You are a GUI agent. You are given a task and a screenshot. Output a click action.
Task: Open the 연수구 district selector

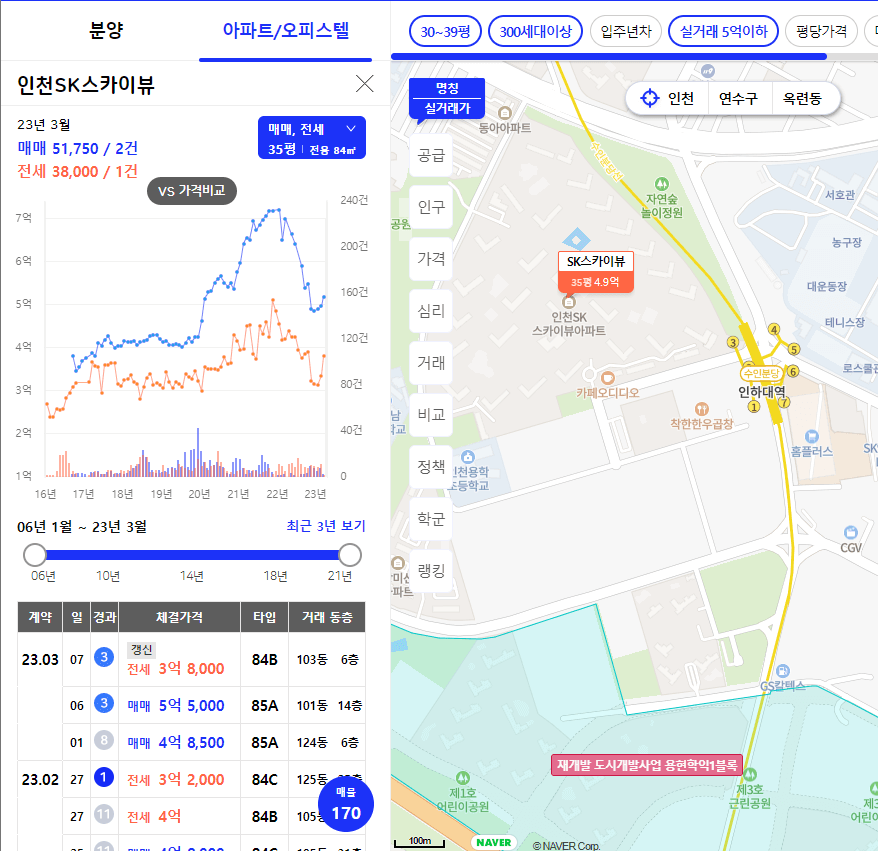739,99
